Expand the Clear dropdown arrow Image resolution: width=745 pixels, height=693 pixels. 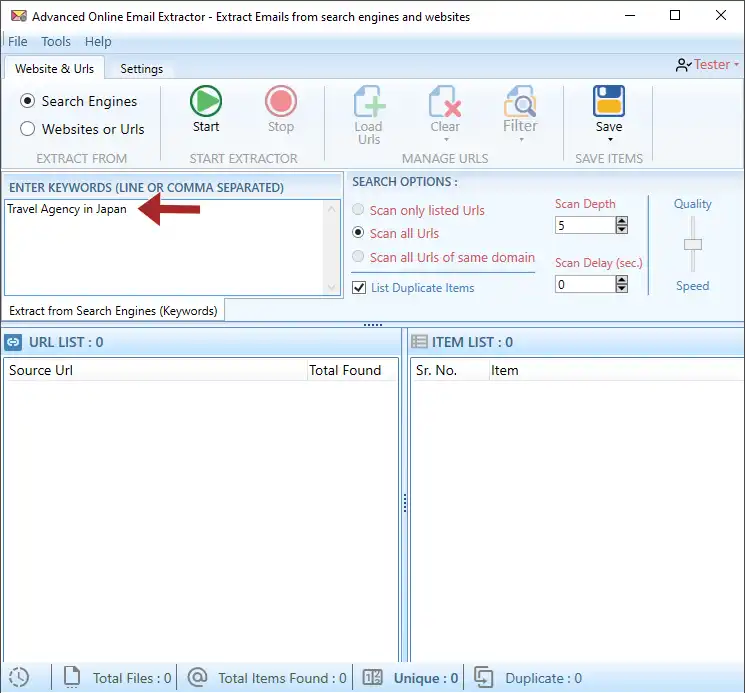[446, 140]
